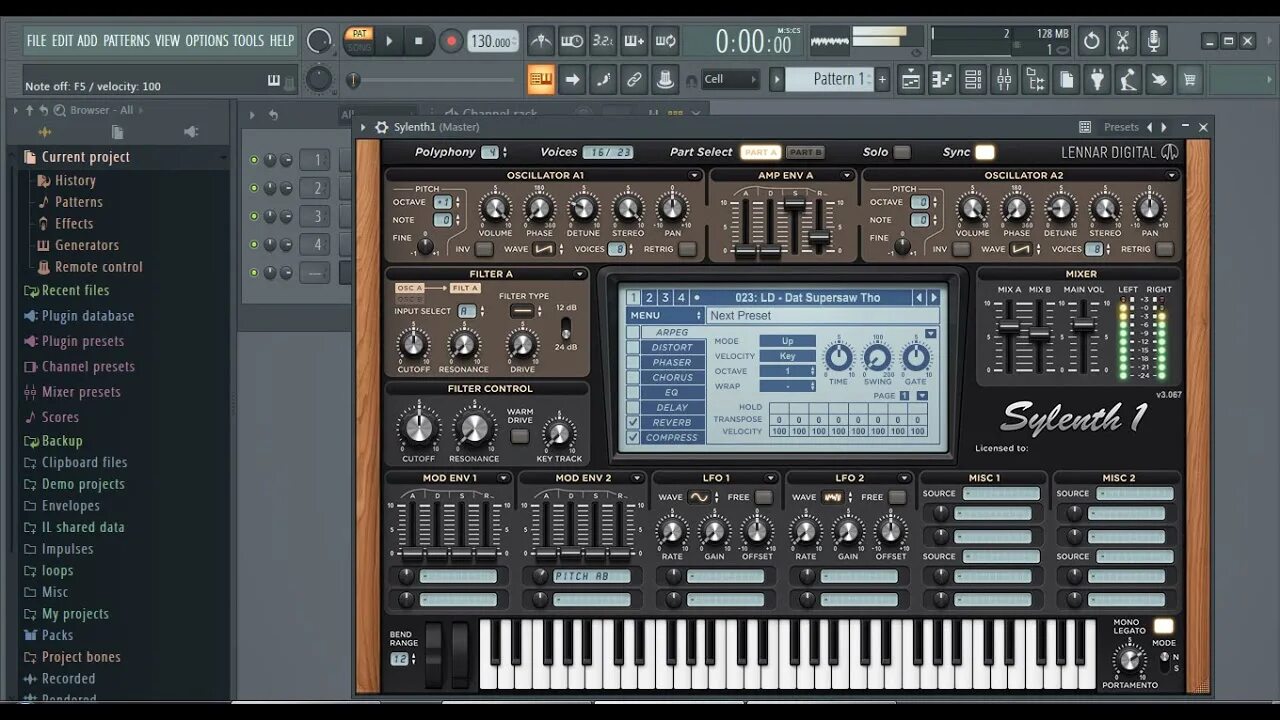Select PART B in Sylenth1
Viewport: 1280px width, 720px height.
point(804,152)
